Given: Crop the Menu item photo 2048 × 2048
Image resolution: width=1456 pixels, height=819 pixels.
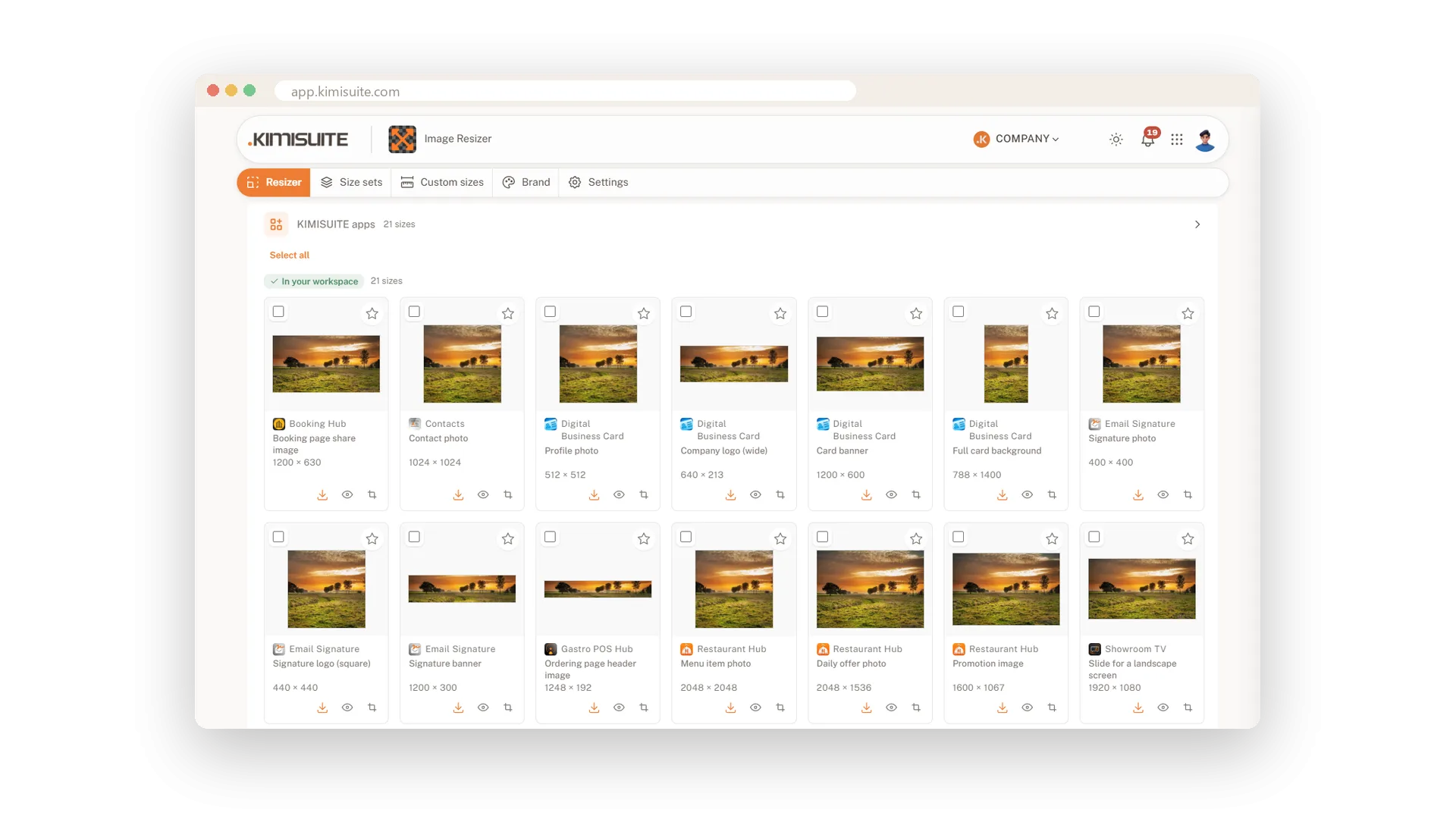Looking at the screenshot, I should (780, 708).
